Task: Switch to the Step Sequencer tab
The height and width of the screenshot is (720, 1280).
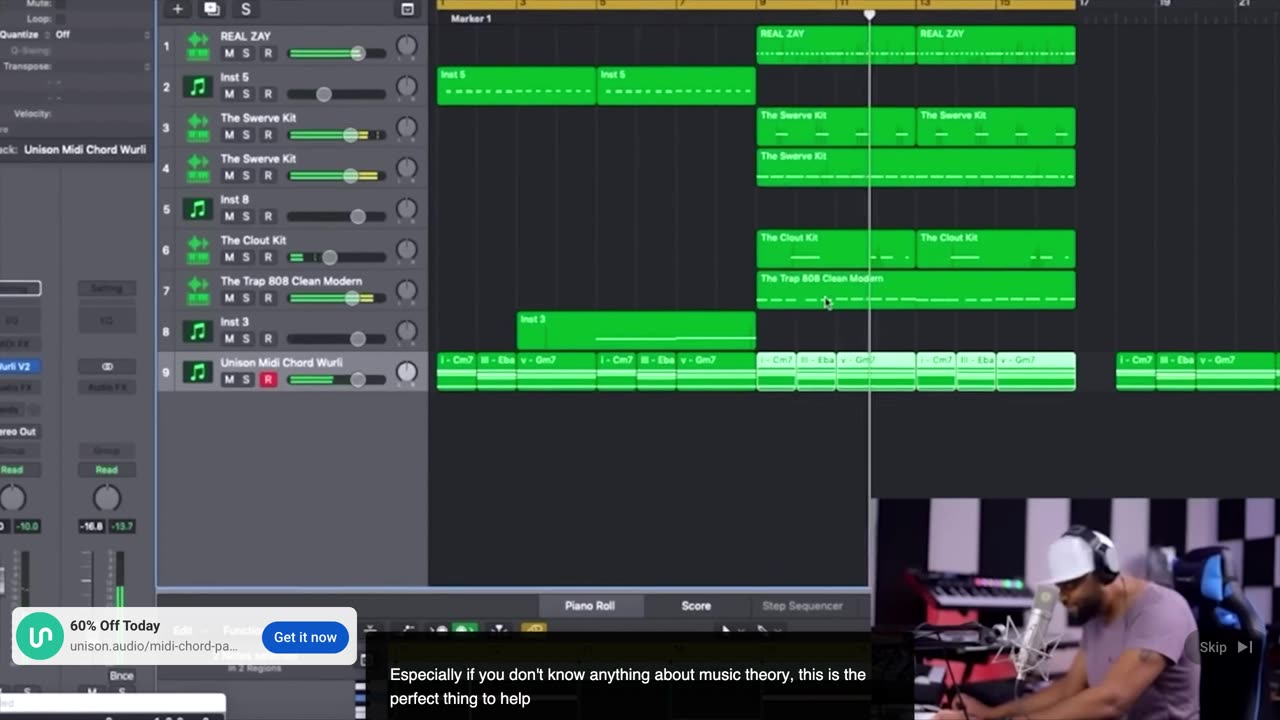Action: coord(802,606)
